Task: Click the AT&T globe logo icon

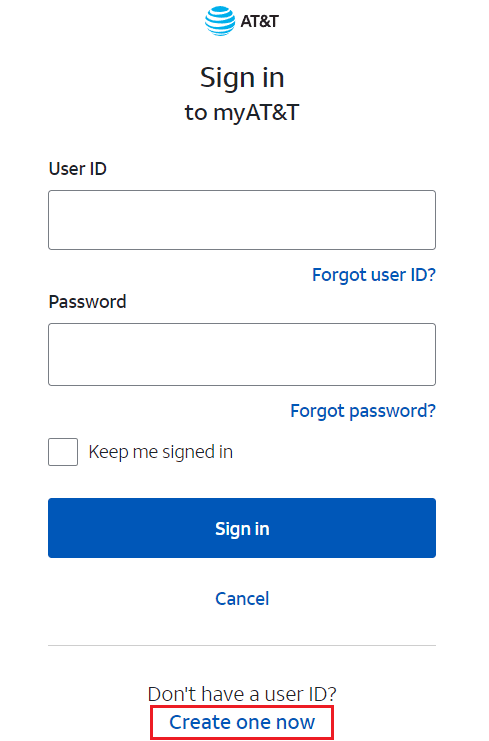Action: 220,21
